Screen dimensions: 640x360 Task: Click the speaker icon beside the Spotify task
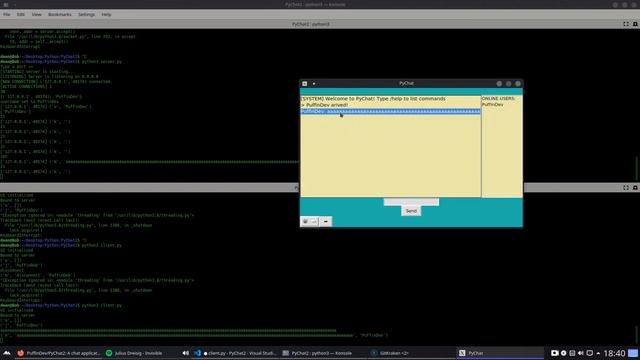tap(185, 353)
